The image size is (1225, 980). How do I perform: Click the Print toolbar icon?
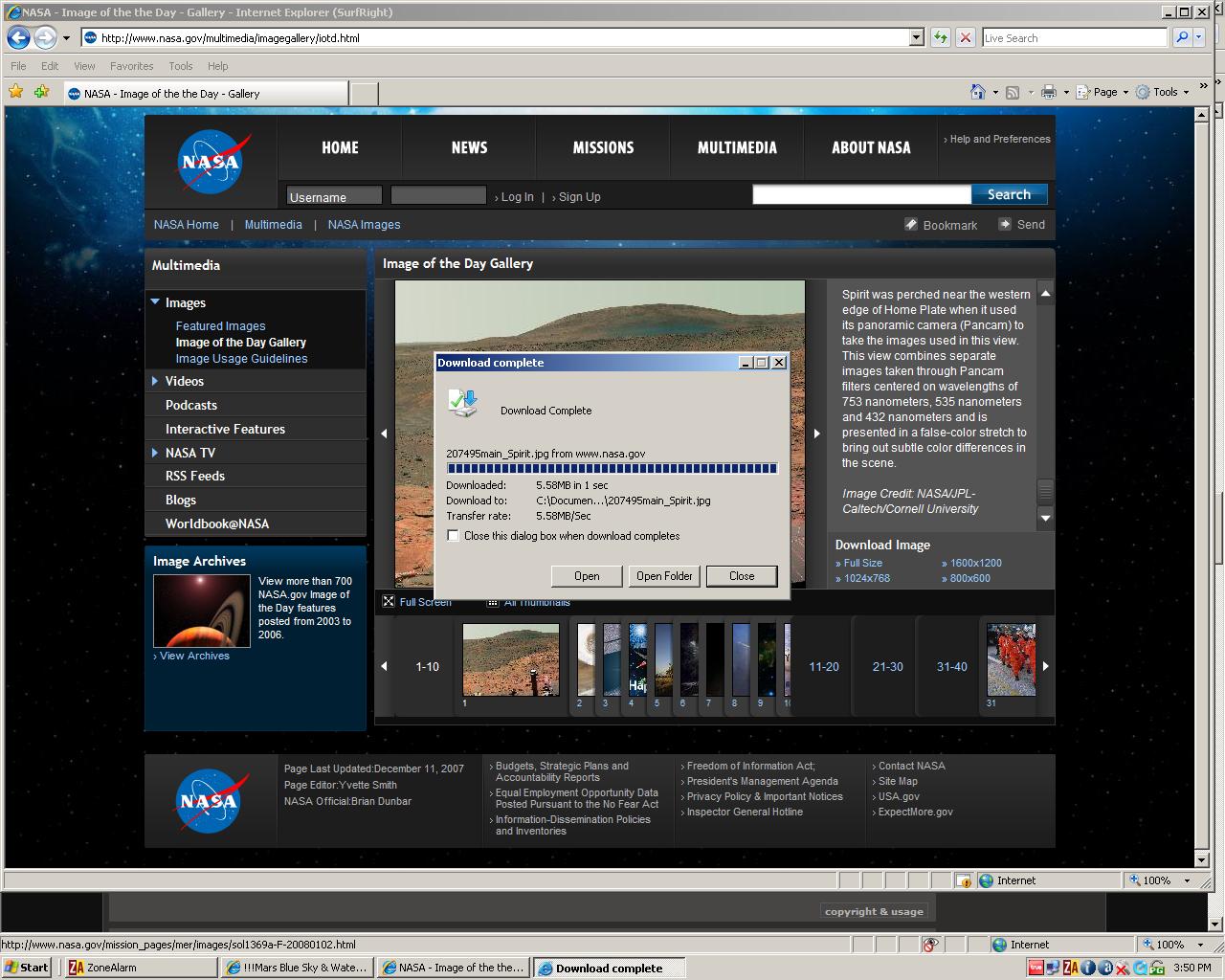[x=1049, y=92]
